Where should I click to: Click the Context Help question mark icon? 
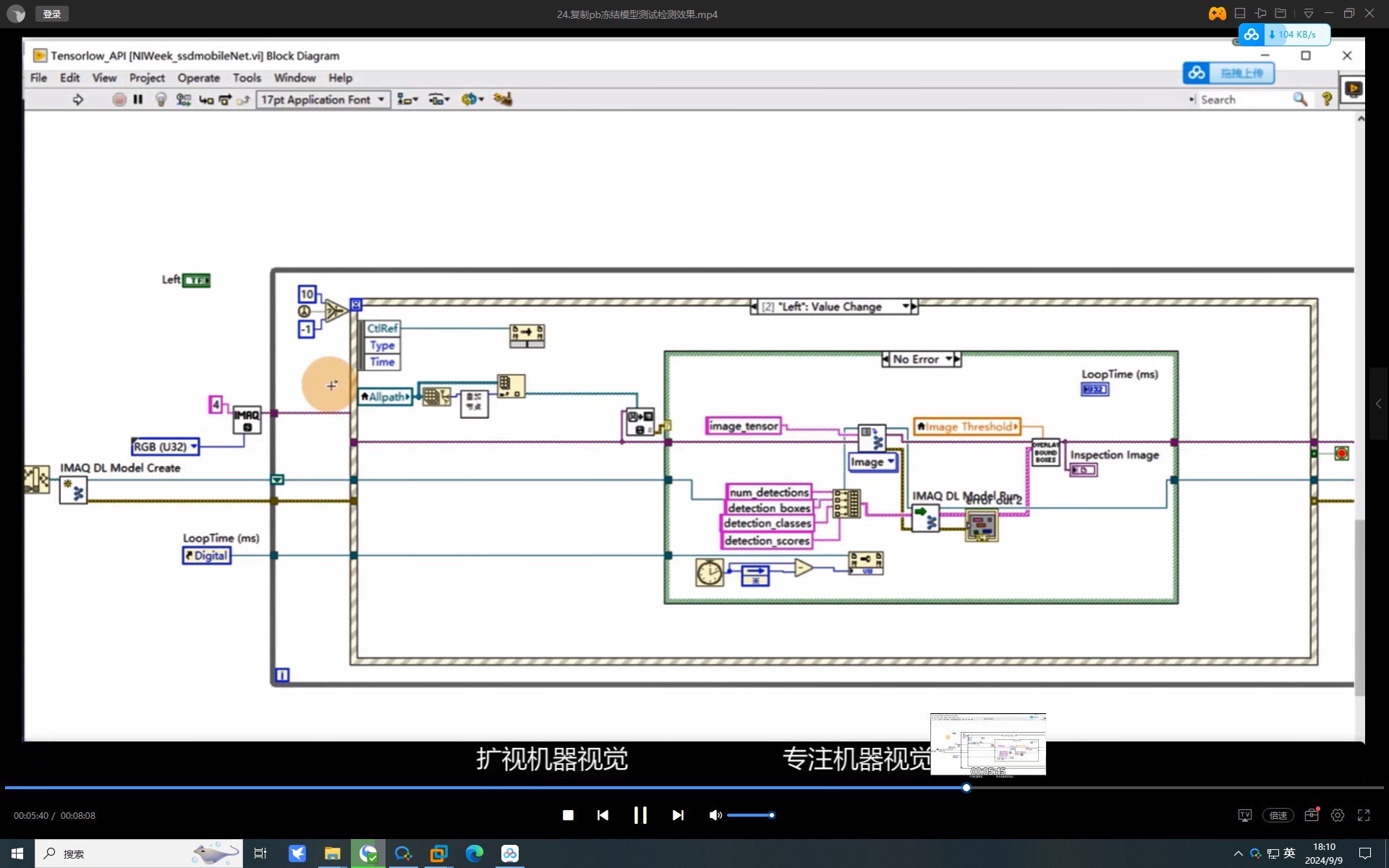click(1327, 100)
